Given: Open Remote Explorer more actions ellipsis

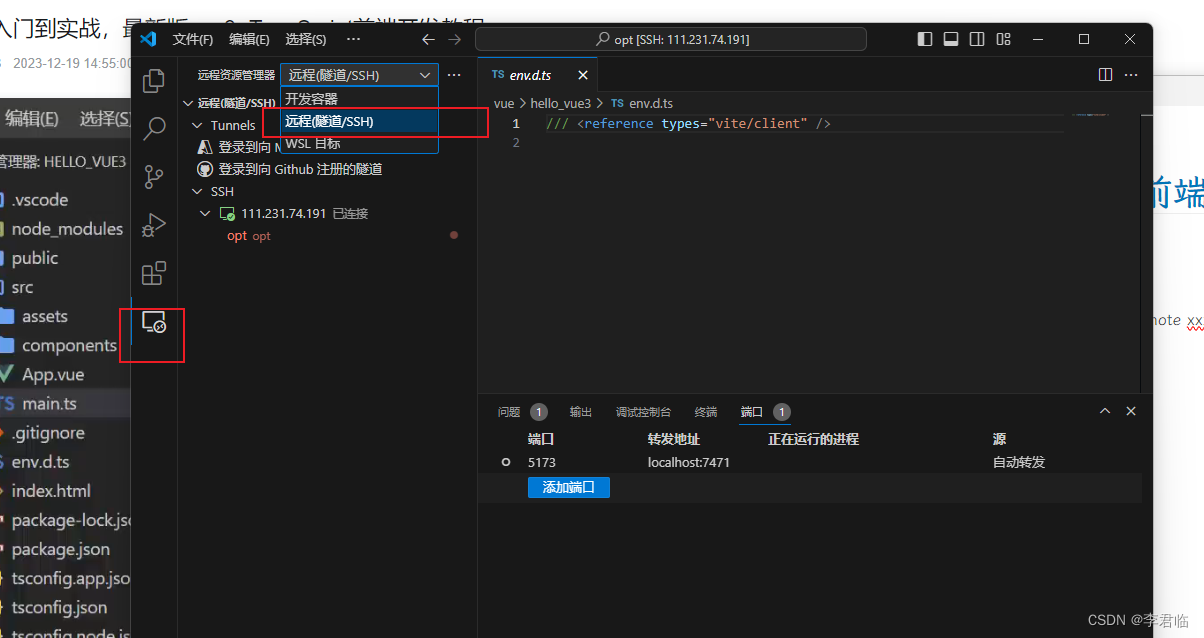Looking at the screenshot, I should pyautogui.click(x=454, y=75).
